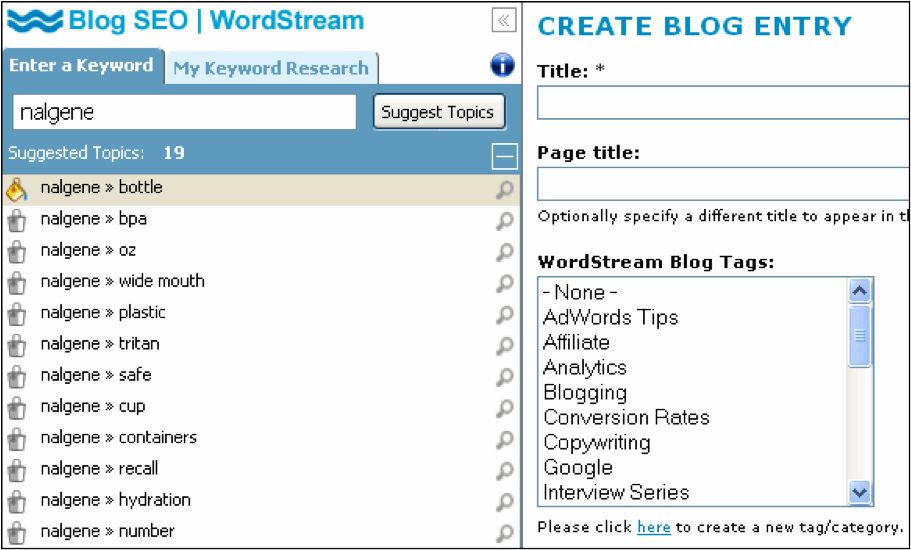Click the here link to create tag

(654, 527)
